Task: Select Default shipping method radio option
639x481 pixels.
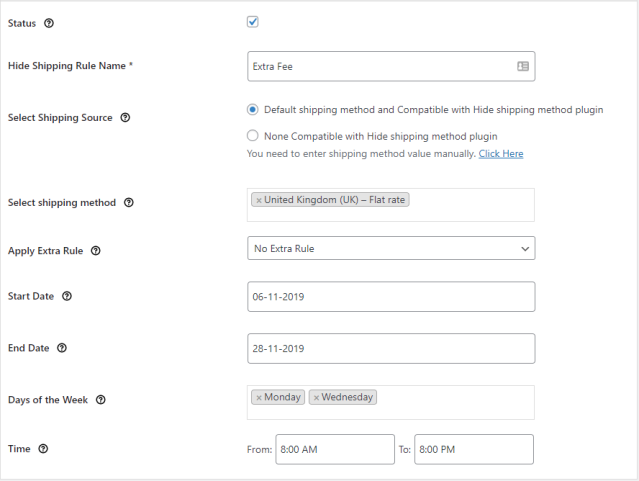Action: 253,109
